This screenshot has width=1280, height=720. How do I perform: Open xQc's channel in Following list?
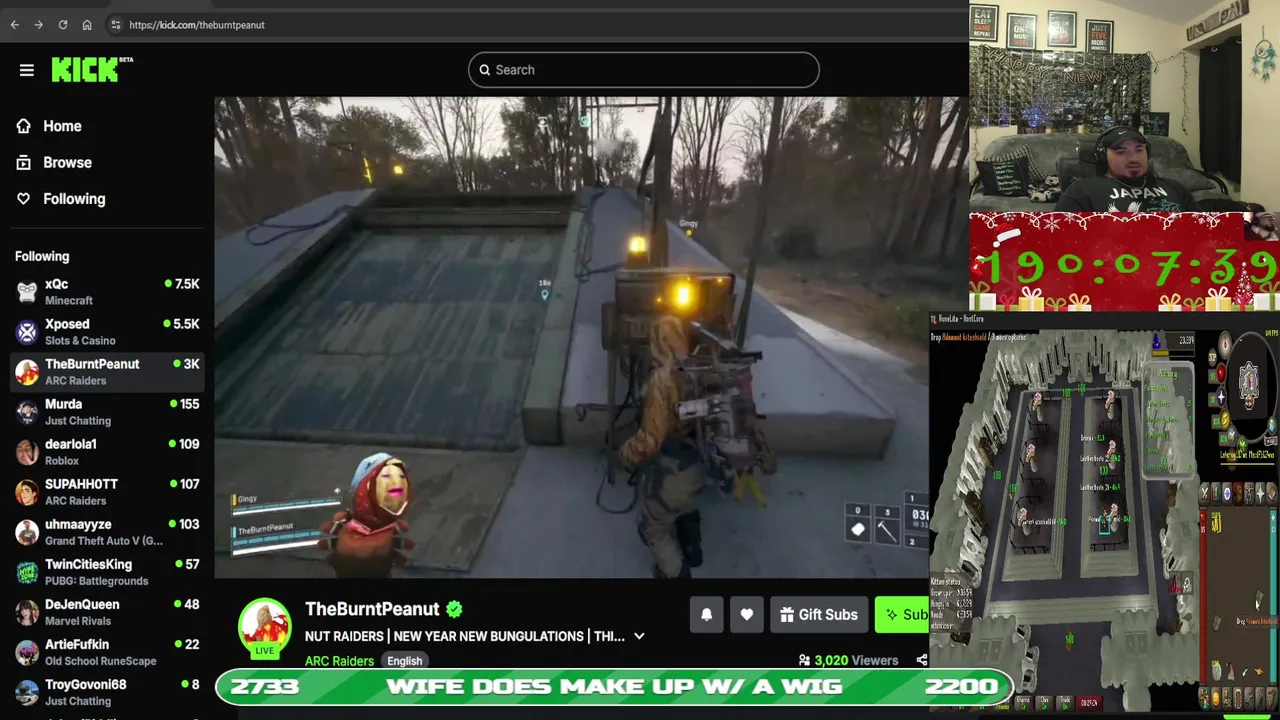coord(106,292)
